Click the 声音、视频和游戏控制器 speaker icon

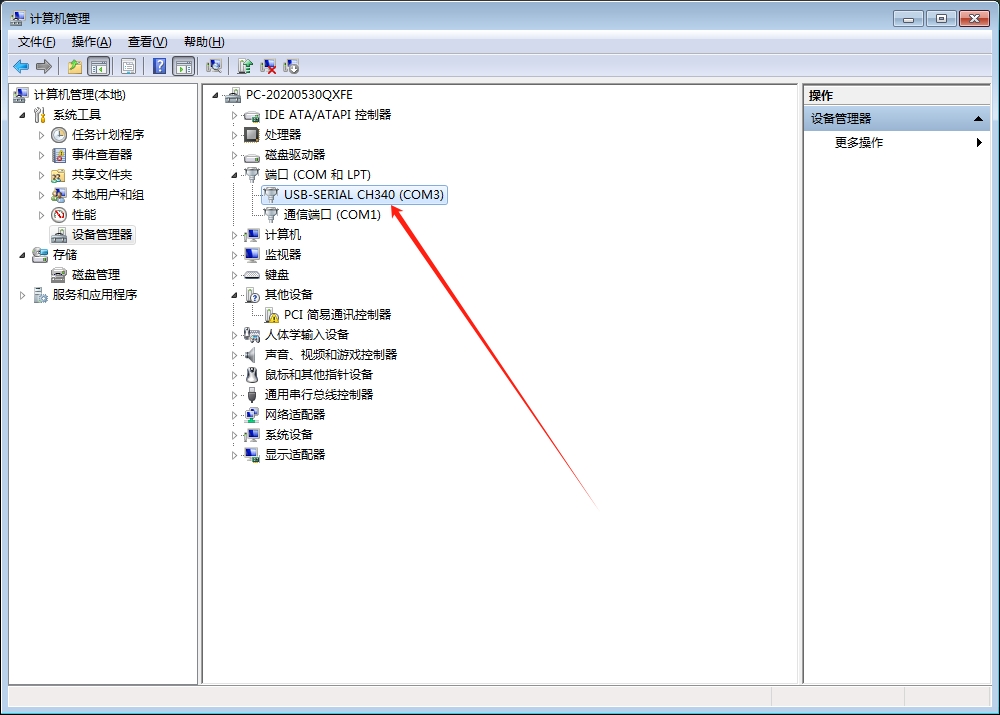click(x=252, y=355)
